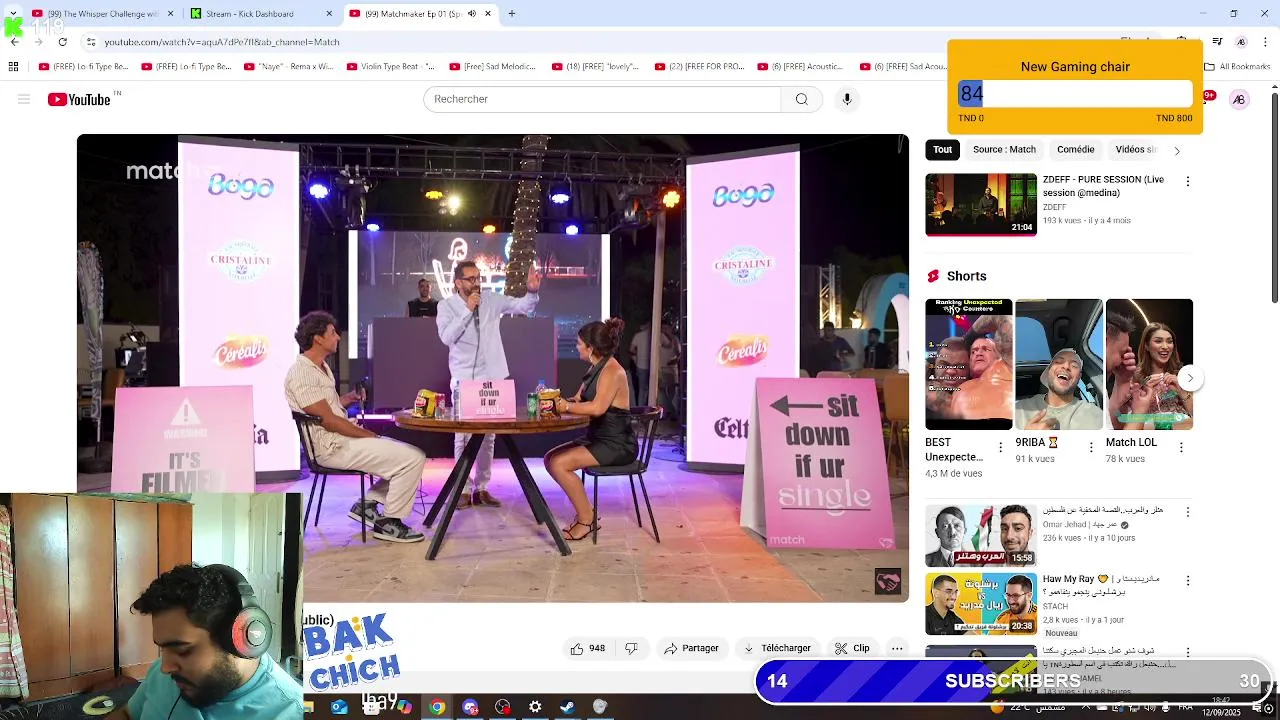Viewport: 1280px width, 720px height.
Task: Open Outlook from the taskbar
Action: (339, 707)
